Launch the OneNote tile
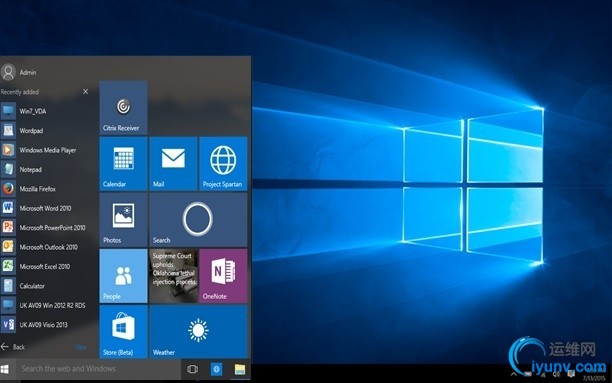The width and height of the screenshot is (612, 383). click(x=223, y=276)
